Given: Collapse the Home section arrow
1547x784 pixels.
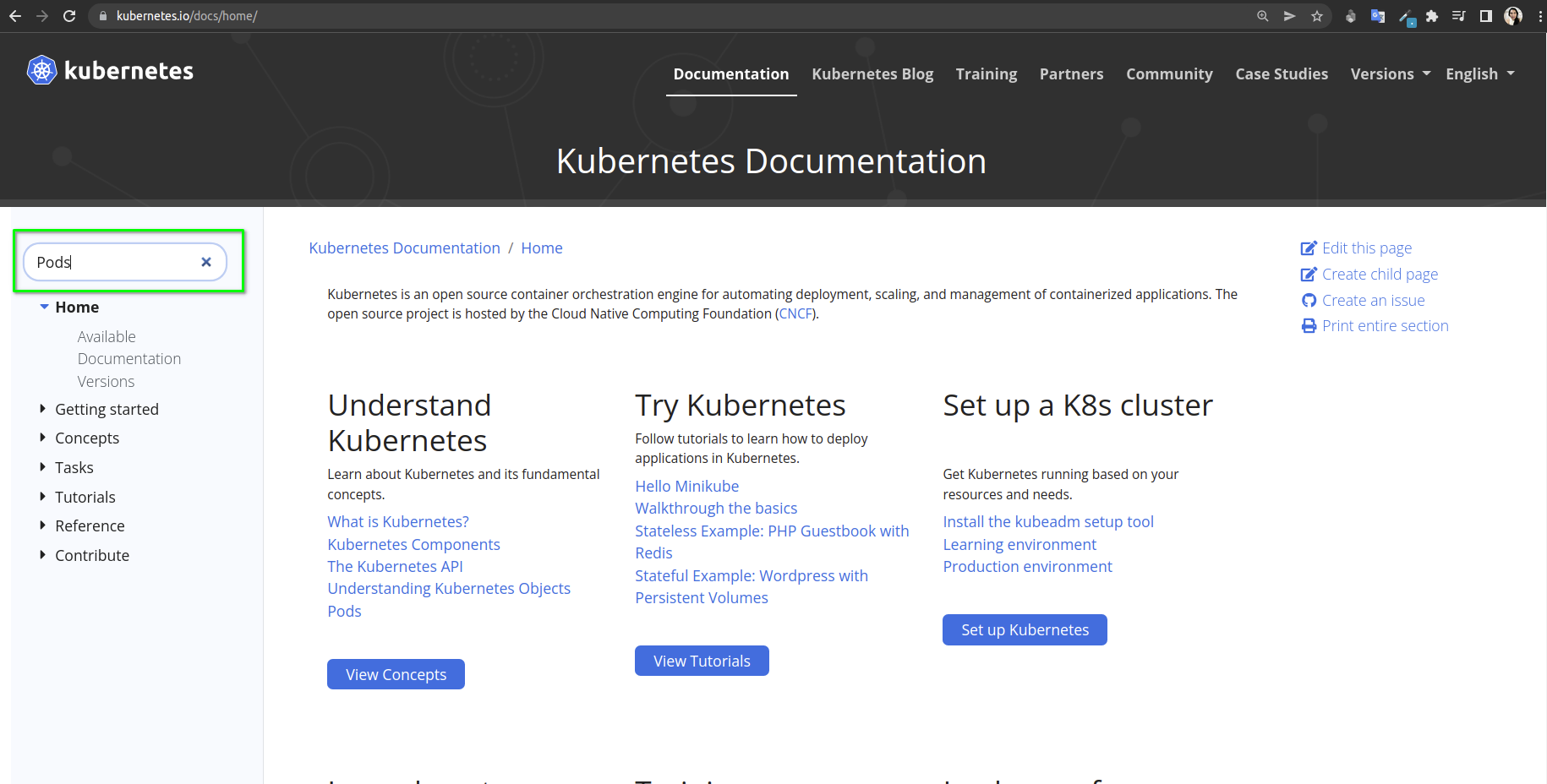Looking at the screenshot, I should click(44, 307).
